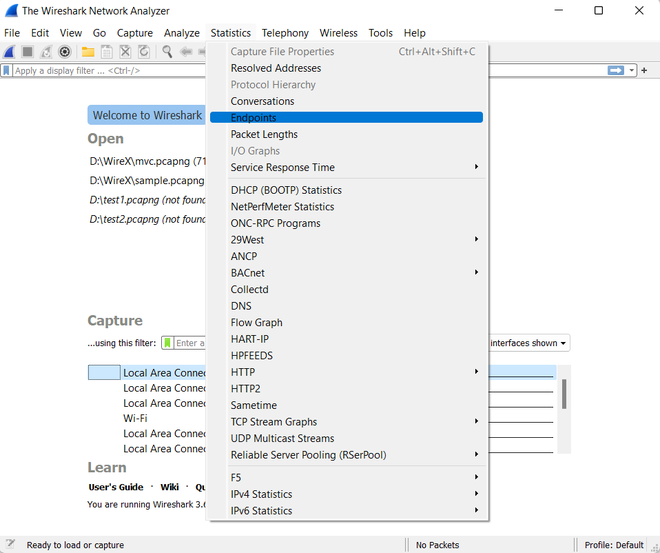Select Flow Graph menu item

click(346, 322)
